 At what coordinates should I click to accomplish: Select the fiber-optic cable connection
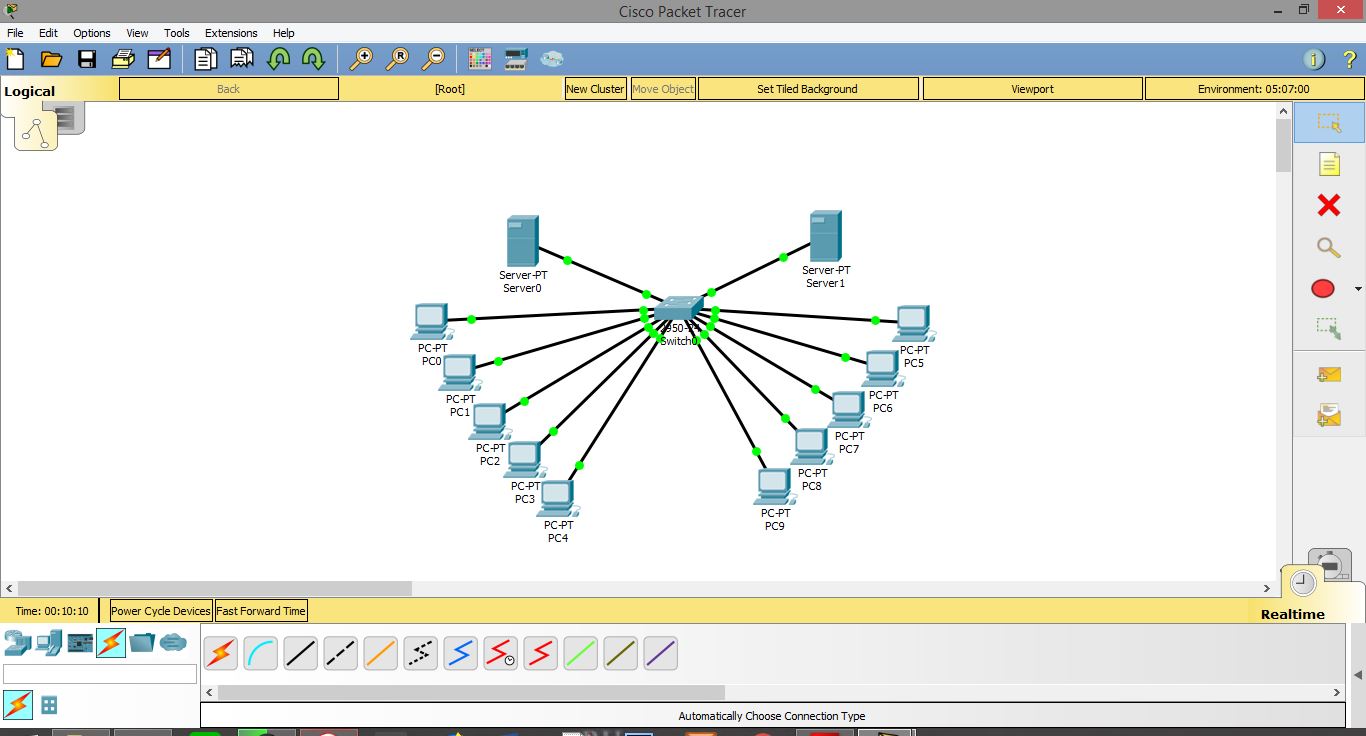click(380, 653)
